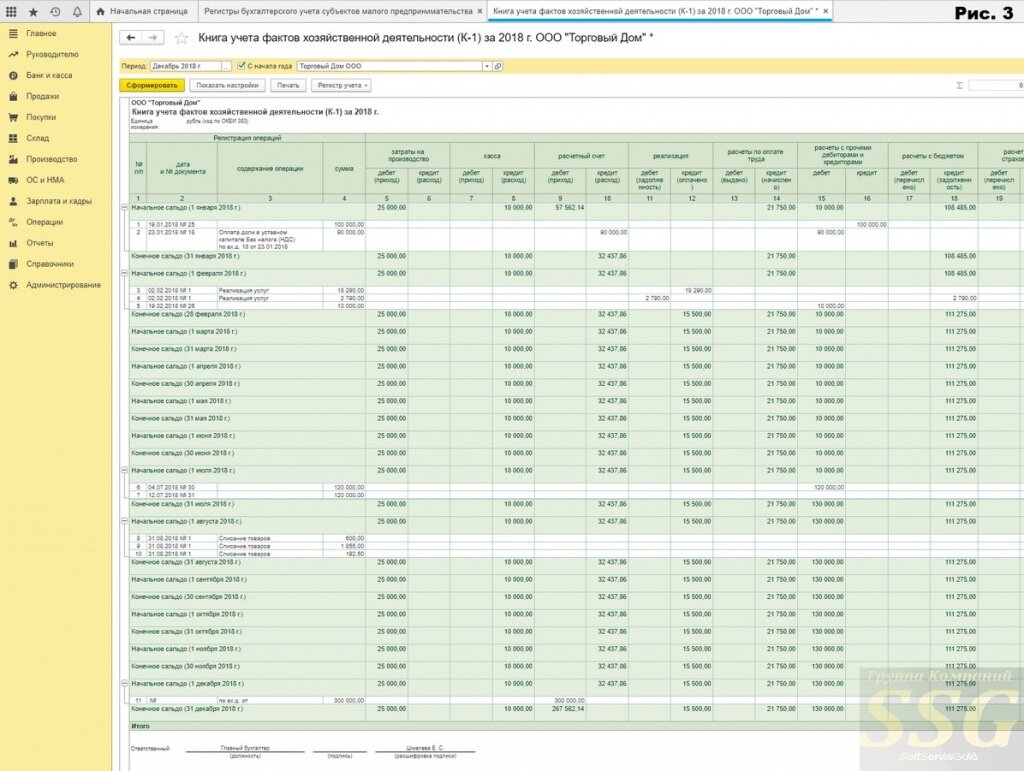This screenshot has height=771, width=1024.
Task: Open Операции section
Action: point(44,222)
